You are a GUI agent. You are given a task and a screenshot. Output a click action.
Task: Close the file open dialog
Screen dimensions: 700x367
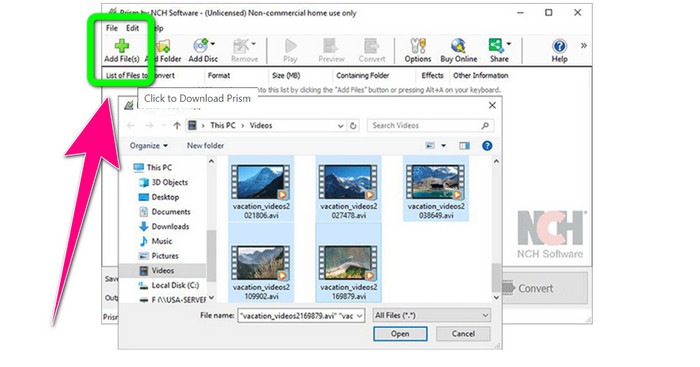pyautogui.click(x=492, y=105)
